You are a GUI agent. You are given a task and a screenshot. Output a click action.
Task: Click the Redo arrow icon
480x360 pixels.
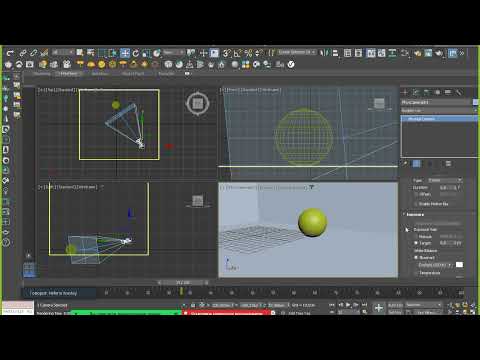(10, 53)
